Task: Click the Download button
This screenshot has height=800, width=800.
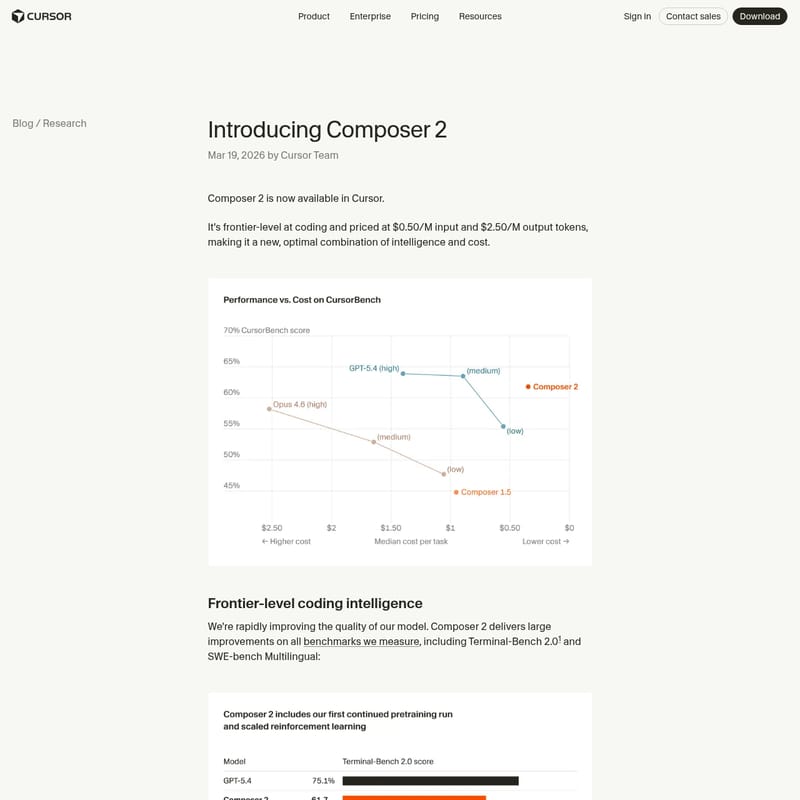Action: pyautogui.click(x=760, y=16)
